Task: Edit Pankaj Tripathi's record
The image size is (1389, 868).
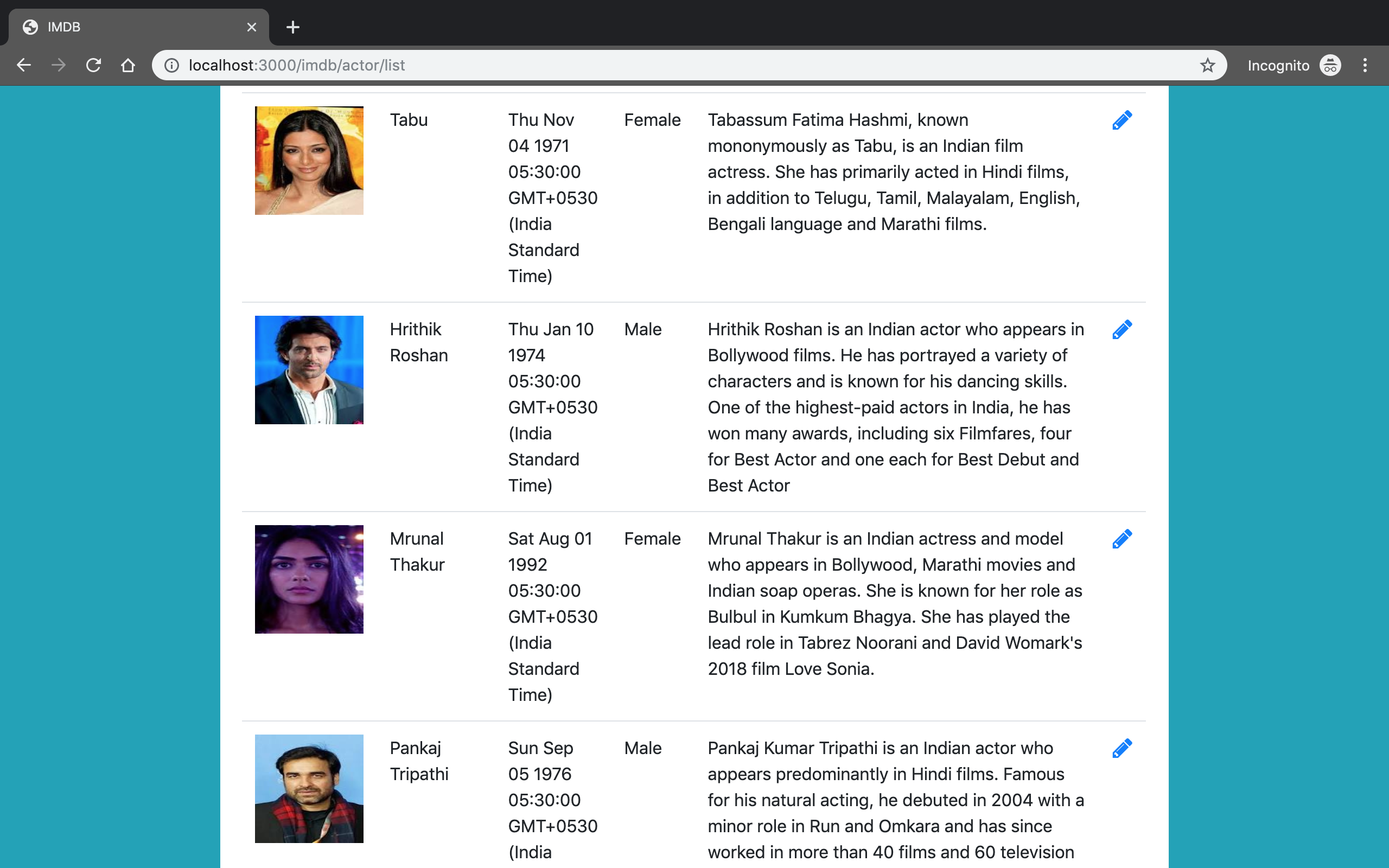Action: point(1122,748)
